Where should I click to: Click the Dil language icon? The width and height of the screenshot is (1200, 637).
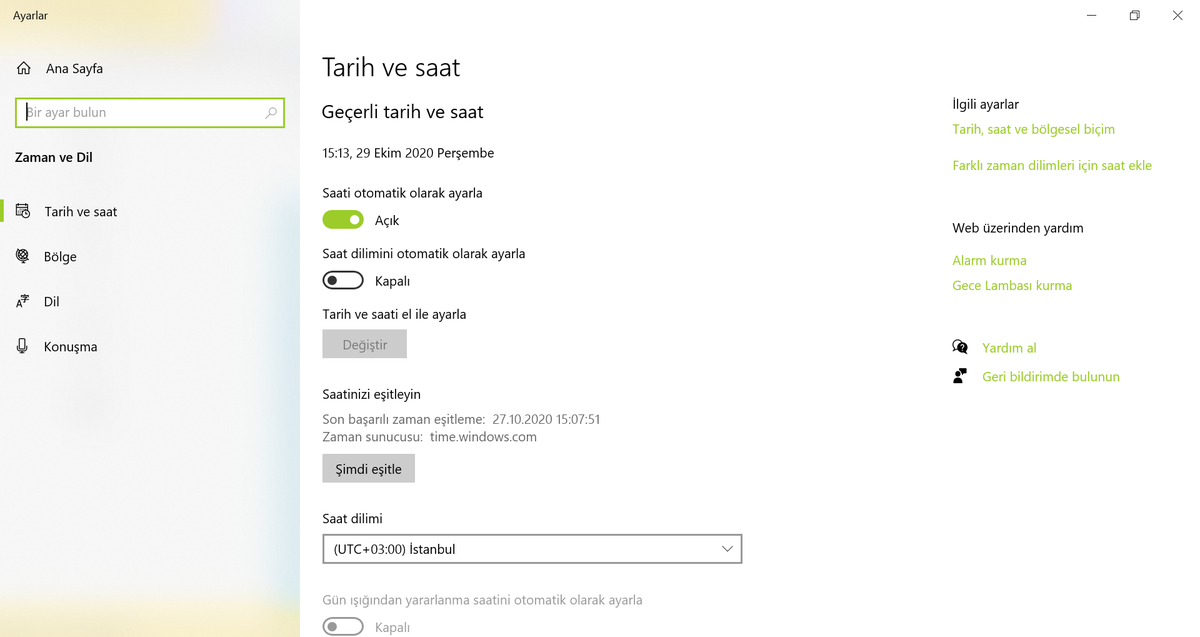tap(23, 301)
